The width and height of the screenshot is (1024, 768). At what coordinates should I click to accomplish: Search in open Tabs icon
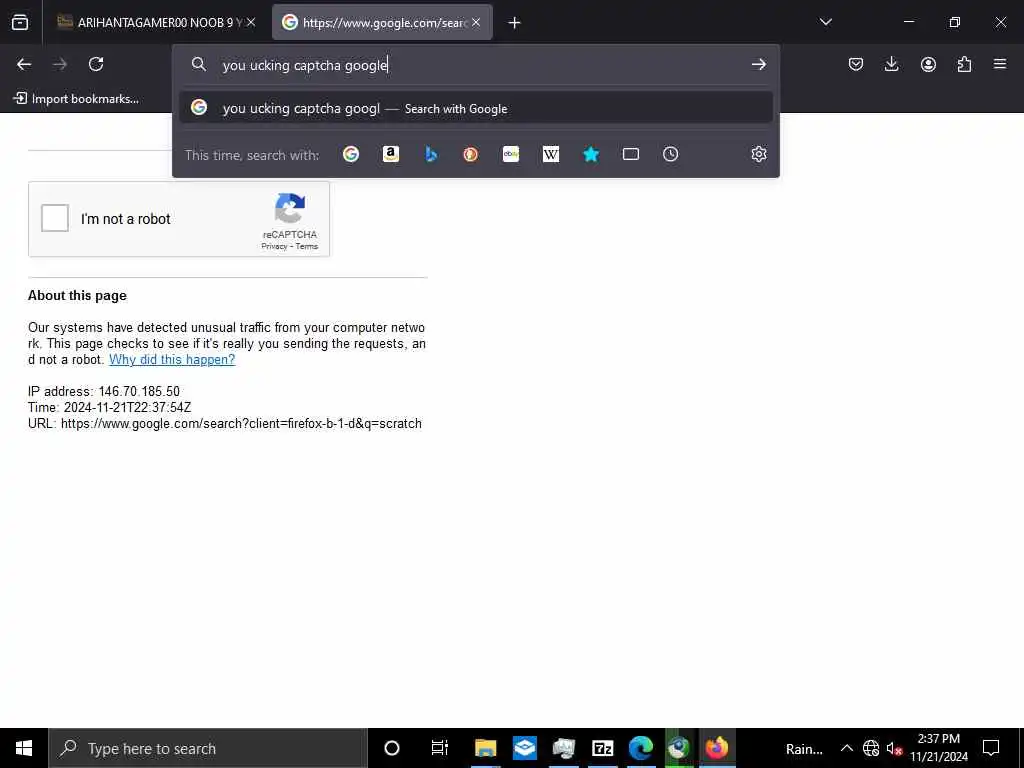(x=631, y=154)
